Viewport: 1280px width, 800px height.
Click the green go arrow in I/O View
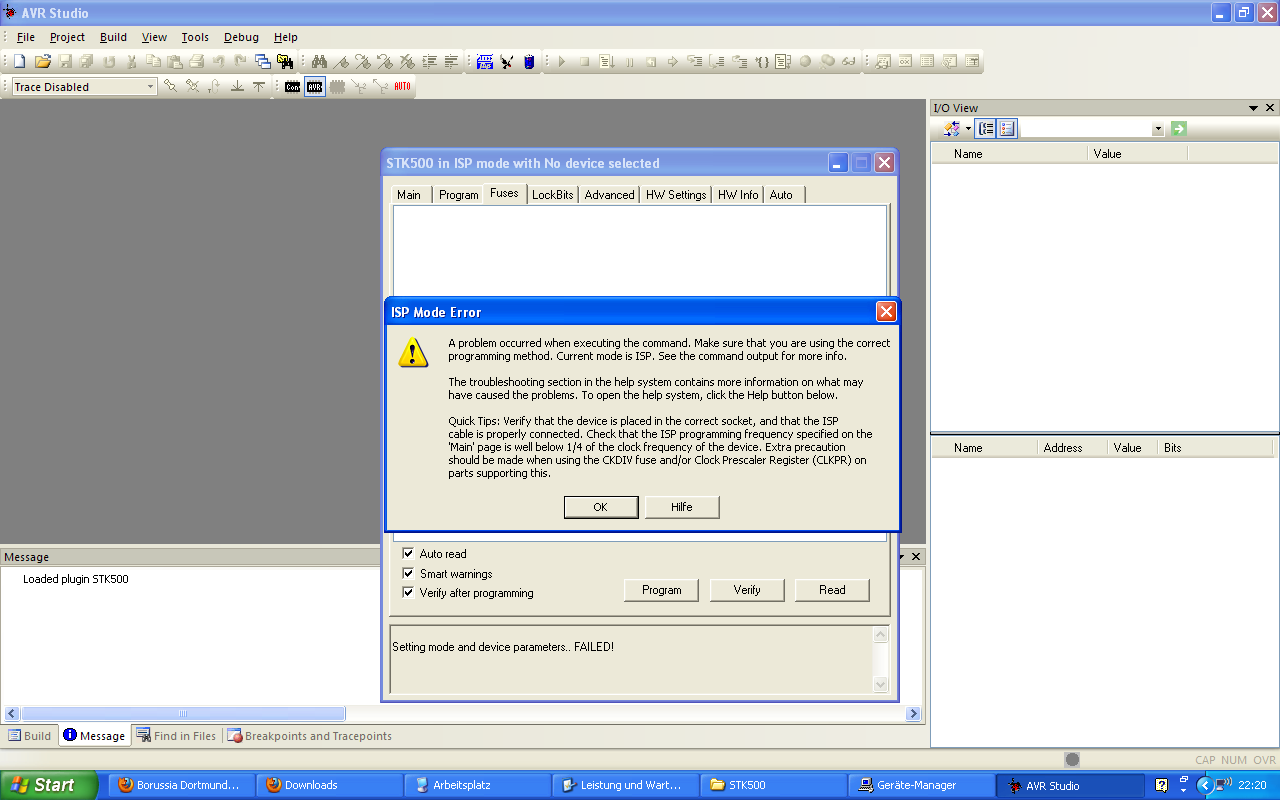coord(1179,128)
